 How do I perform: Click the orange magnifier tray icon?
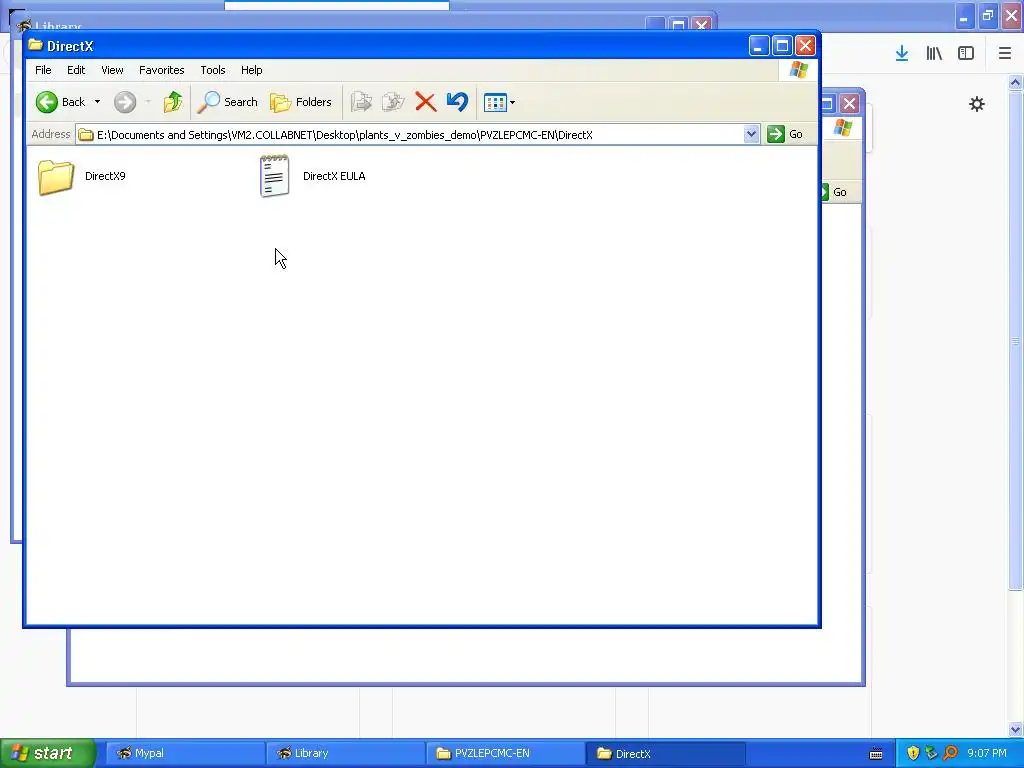coord(950,753)
